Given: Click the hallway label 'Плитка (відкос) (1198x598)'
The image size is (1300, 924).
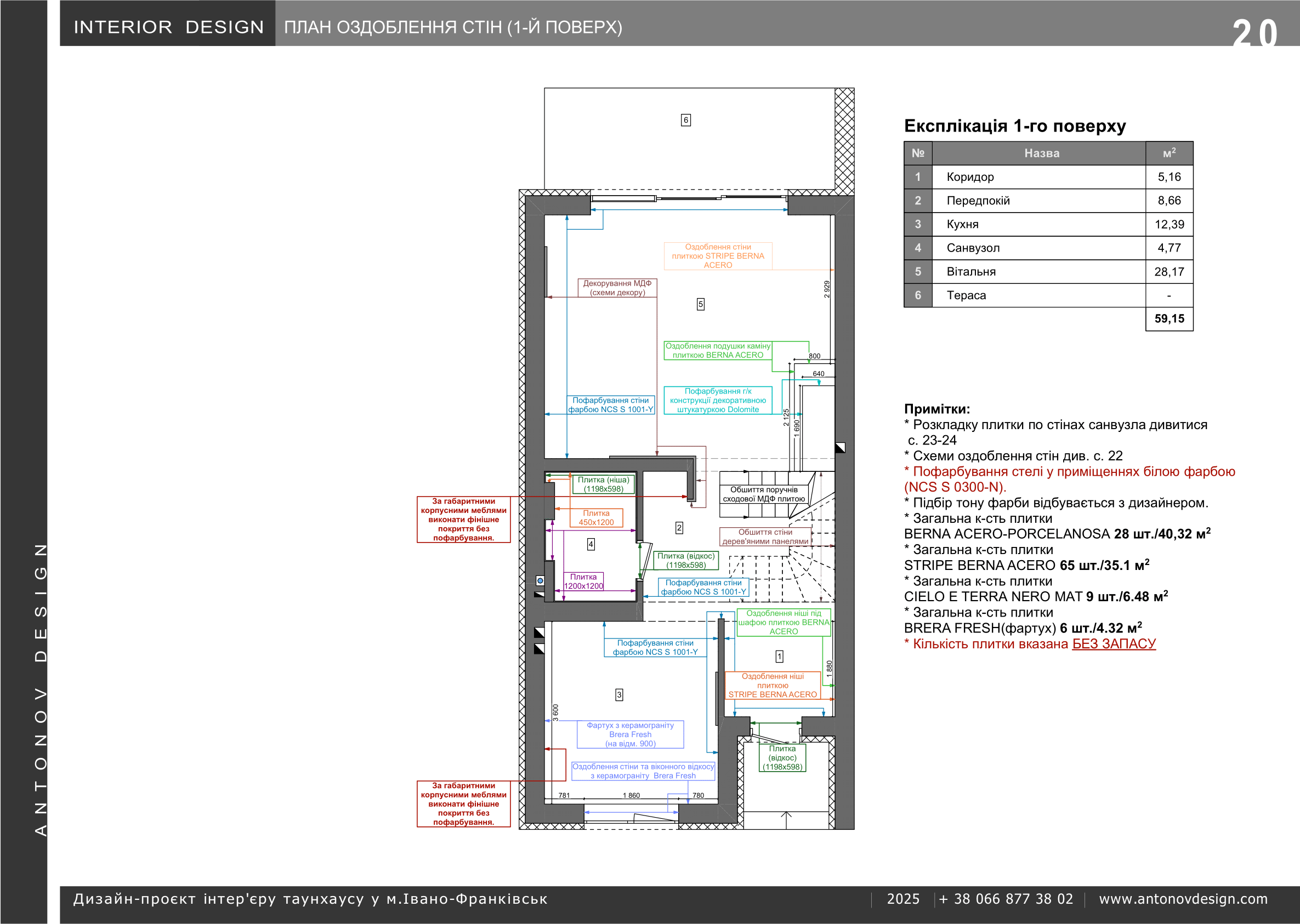Looking at the screenshot, I should [686, 561].
